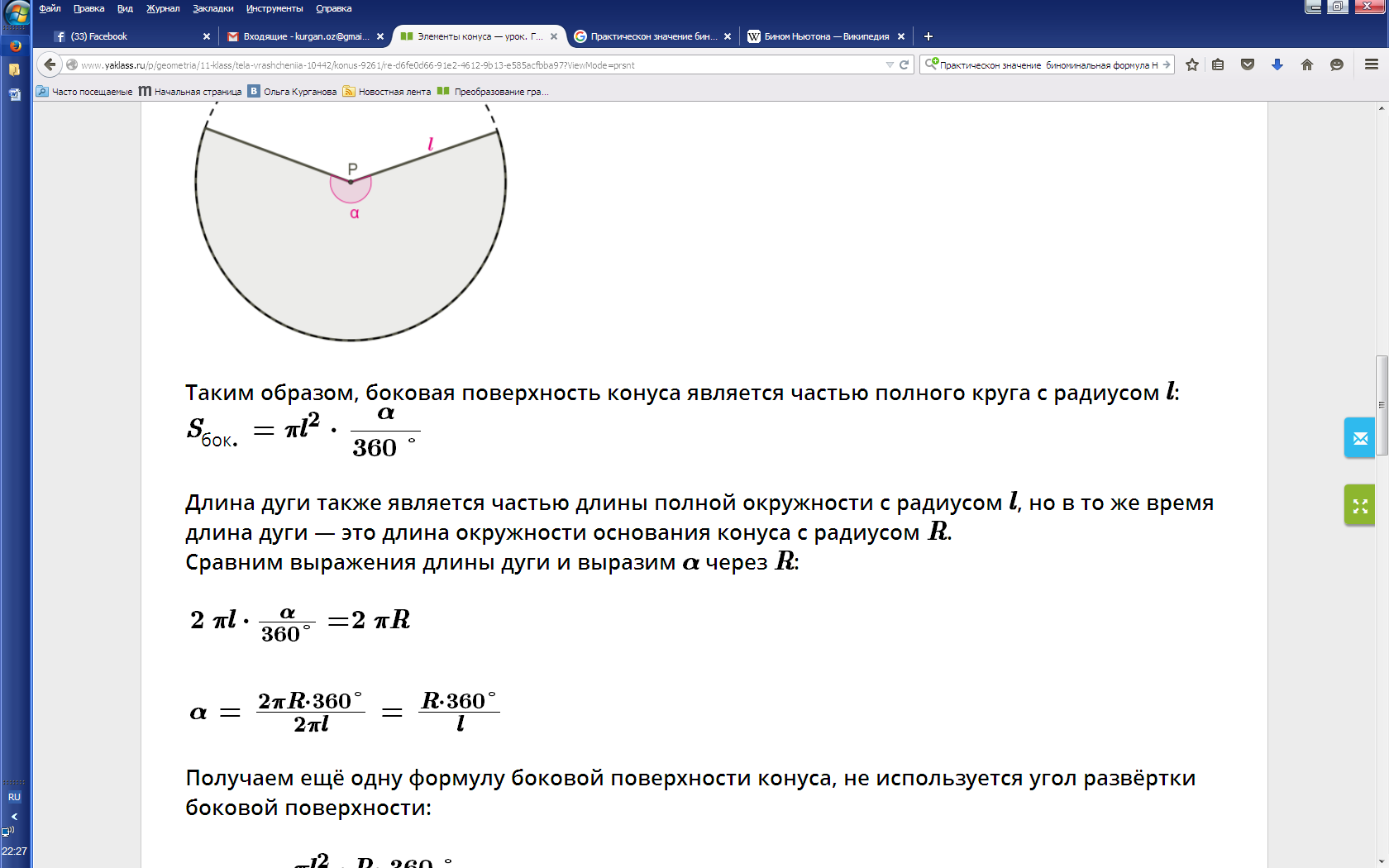The image size is (1389, 868).
Task: Expand the address bar history dropdown
Action: [890, 64]
